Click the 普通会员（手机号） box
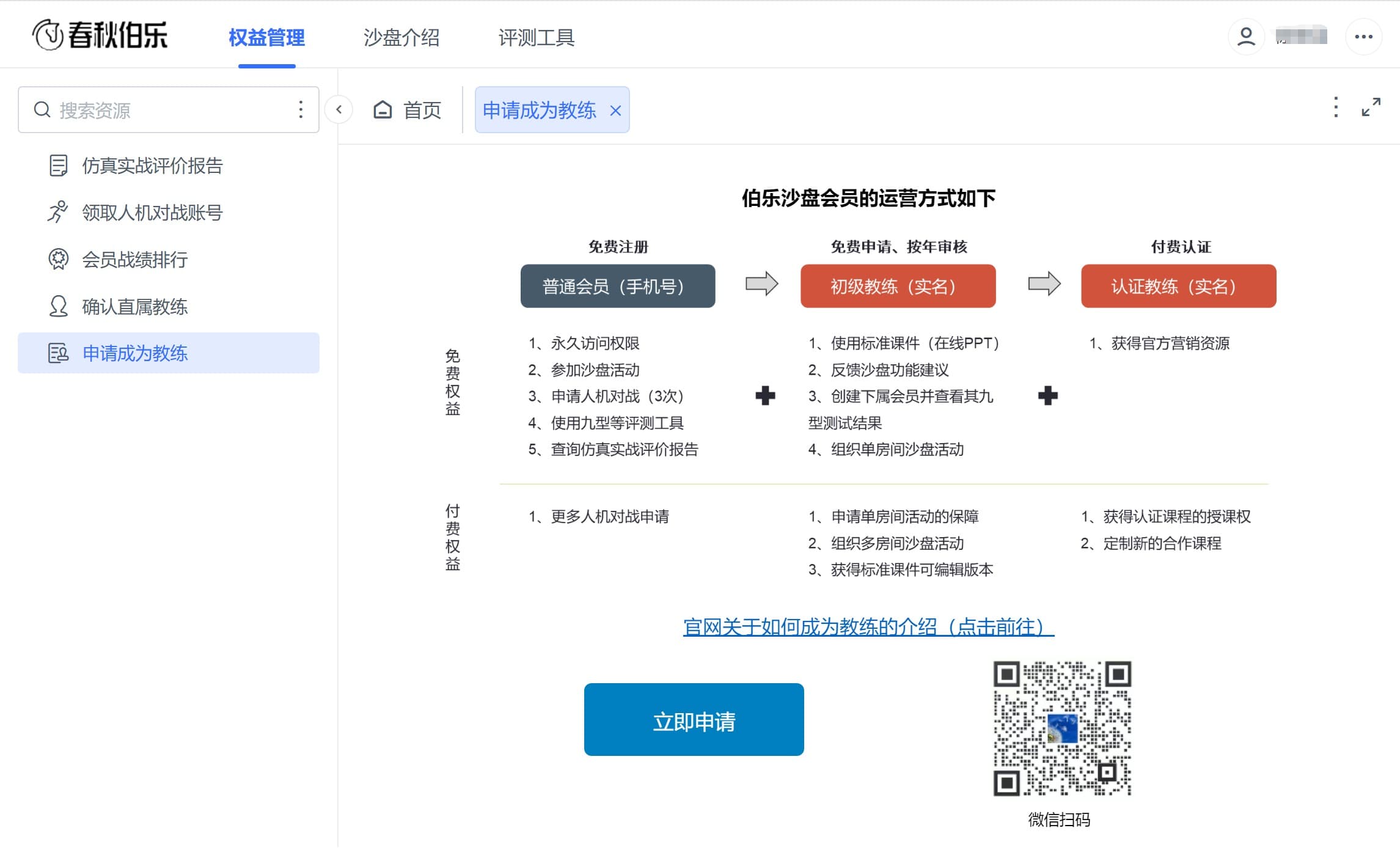The width and height of the screenshot is (1400, 850). click(617, 286)
